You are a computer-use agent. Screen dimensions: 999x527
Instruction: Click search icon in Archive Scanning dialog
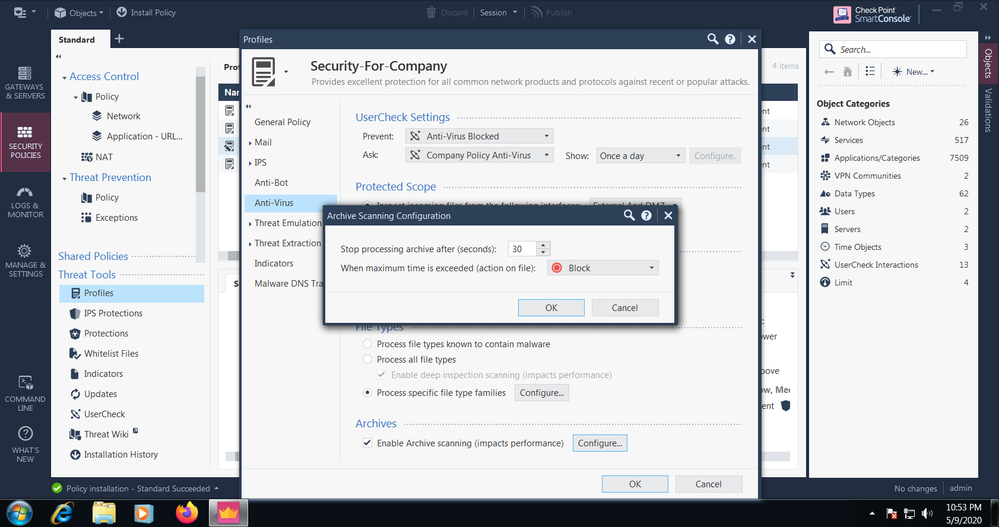pyautogui.click(x=629, y=215)
